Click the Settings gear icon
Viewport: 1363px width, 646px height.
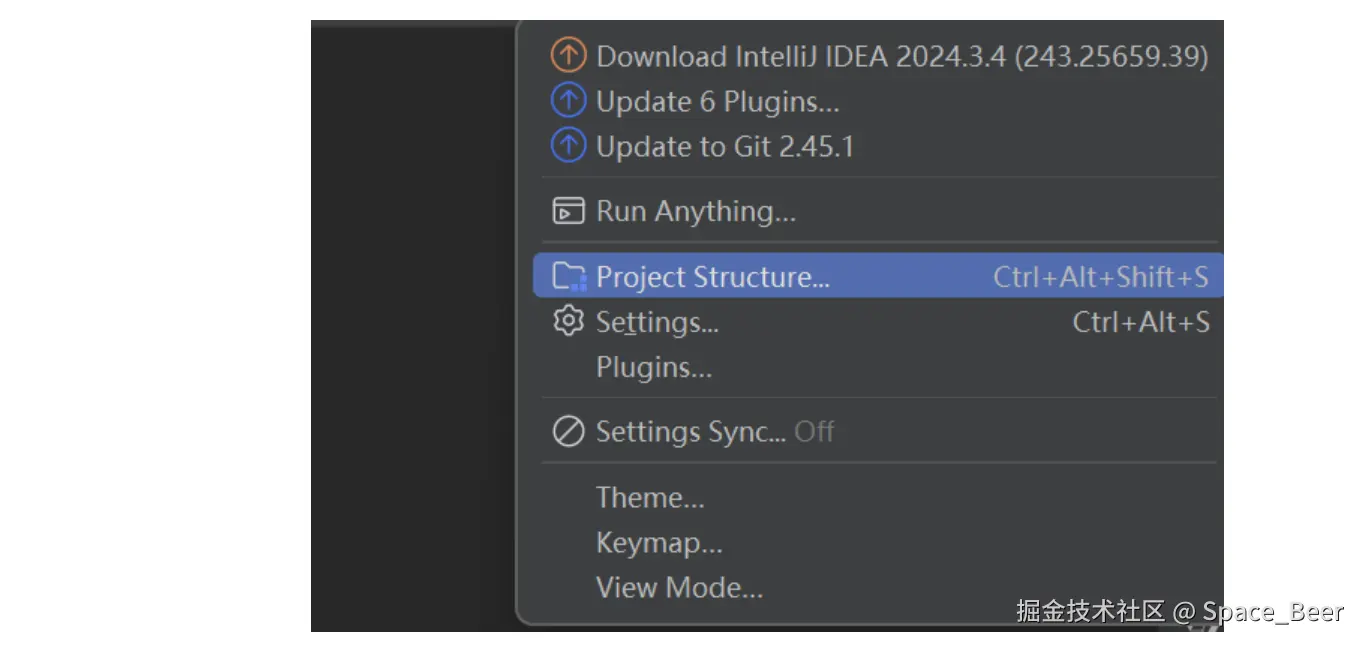pos(568,322)
